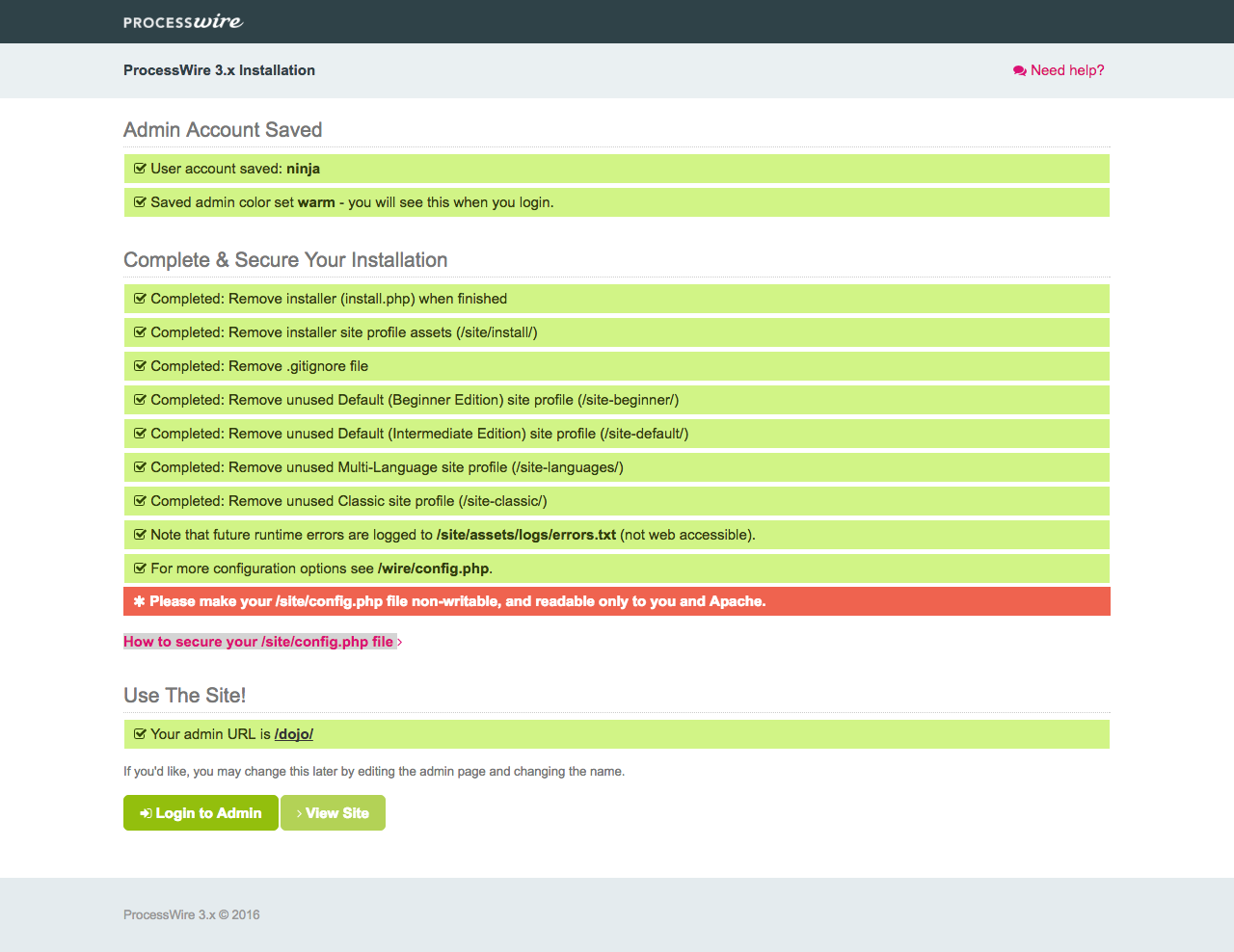Click sign-in arrow icon on Login to Admin
Screen dimensions: 1234x952
coord(146,813)
